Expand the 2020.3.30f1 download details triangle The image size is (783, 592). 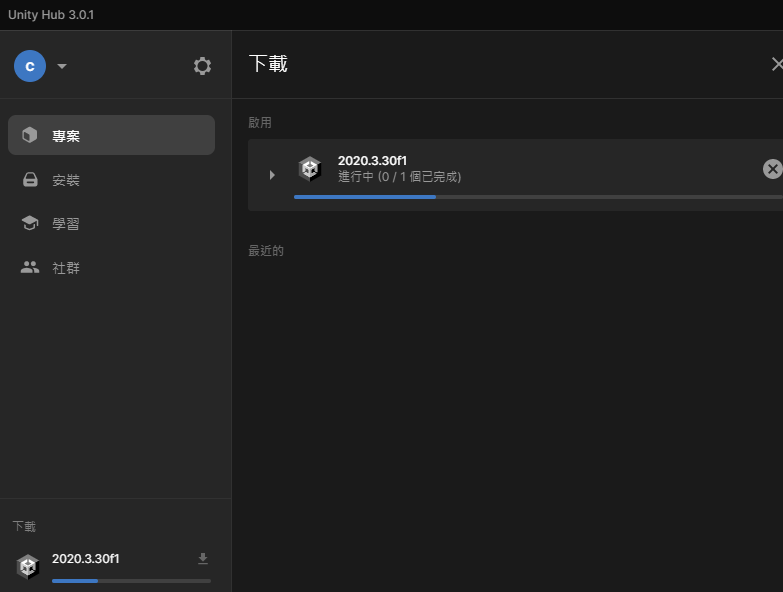[x=272, y=175]
